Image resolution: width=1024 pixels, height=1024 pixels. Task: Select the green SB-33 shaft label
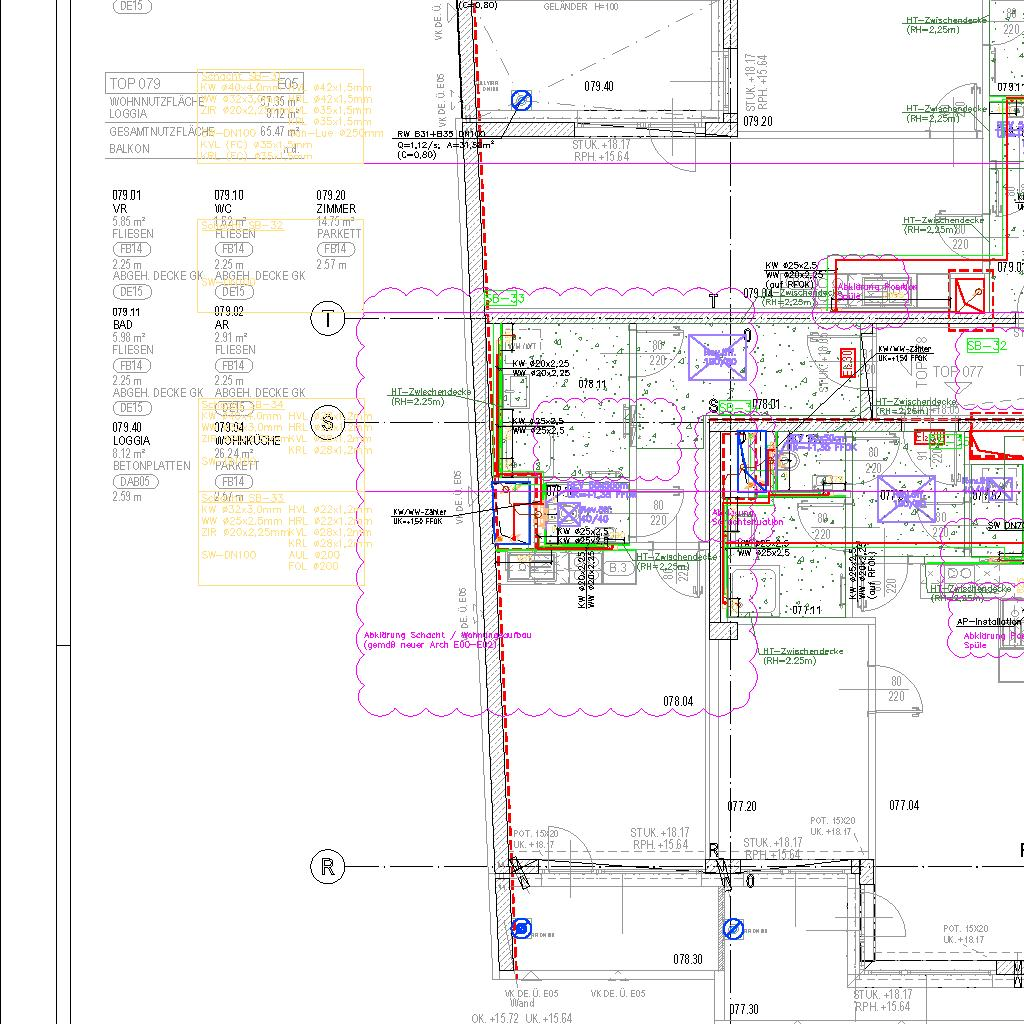pos(505,298)
